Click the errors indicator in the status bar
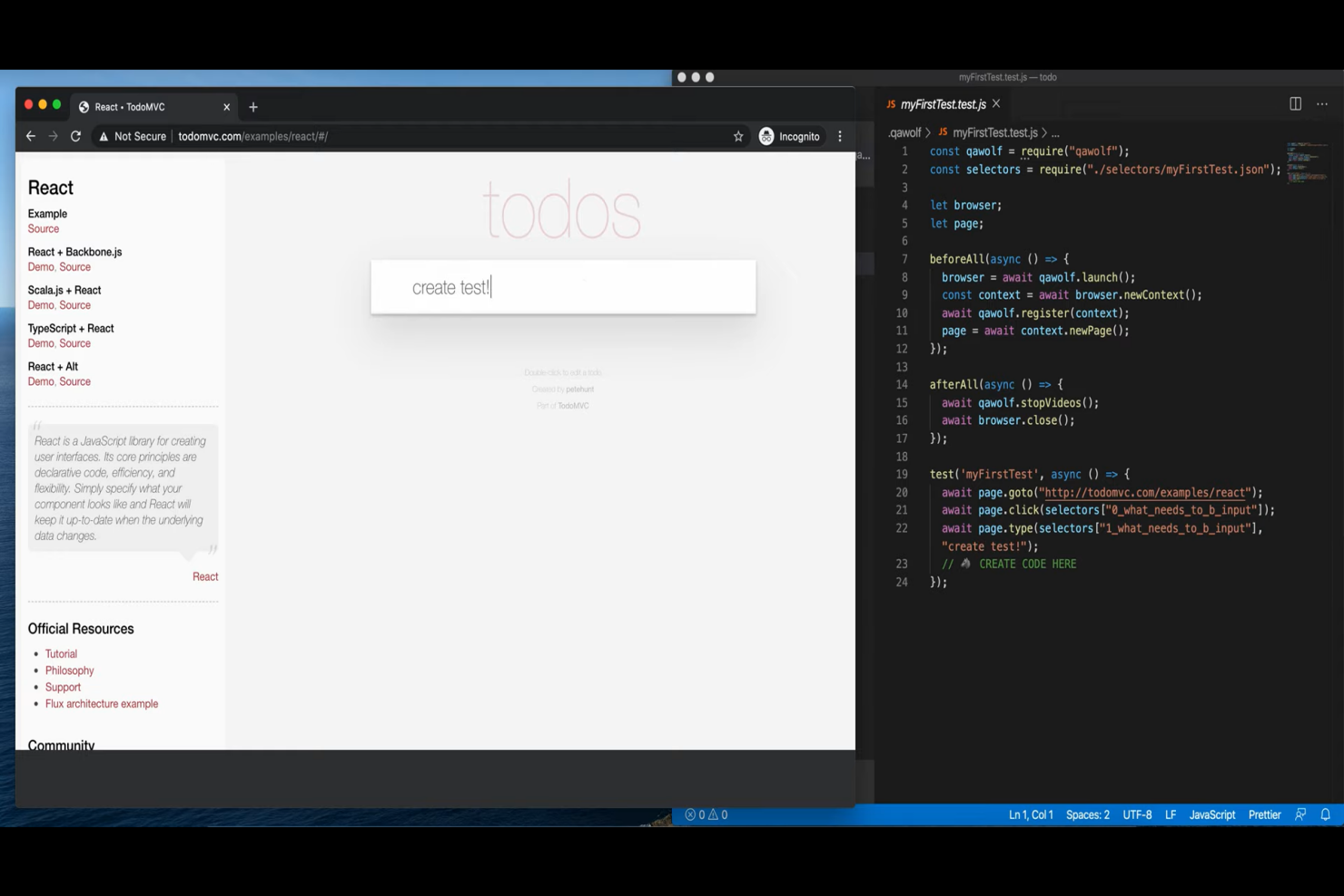The image size is (1344, 896). 696,814
